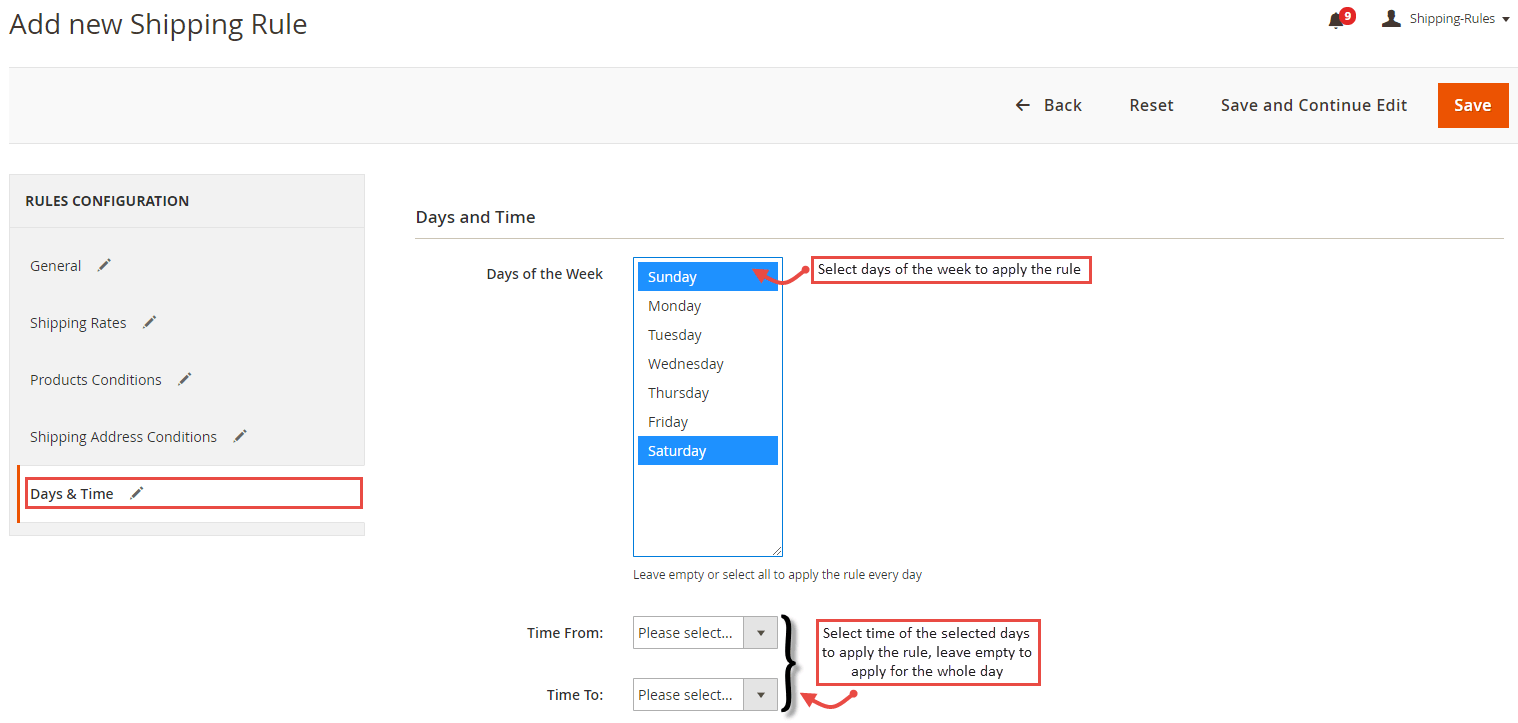
Task: Open the Time To dropdown
Action: click(705, 694)
